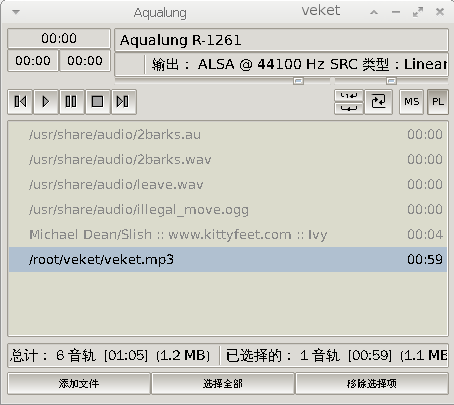Select /usr/share/audio/illegal_move.ogg in the playlist
The width and height of the screenshot is (454, 405).
228,210
